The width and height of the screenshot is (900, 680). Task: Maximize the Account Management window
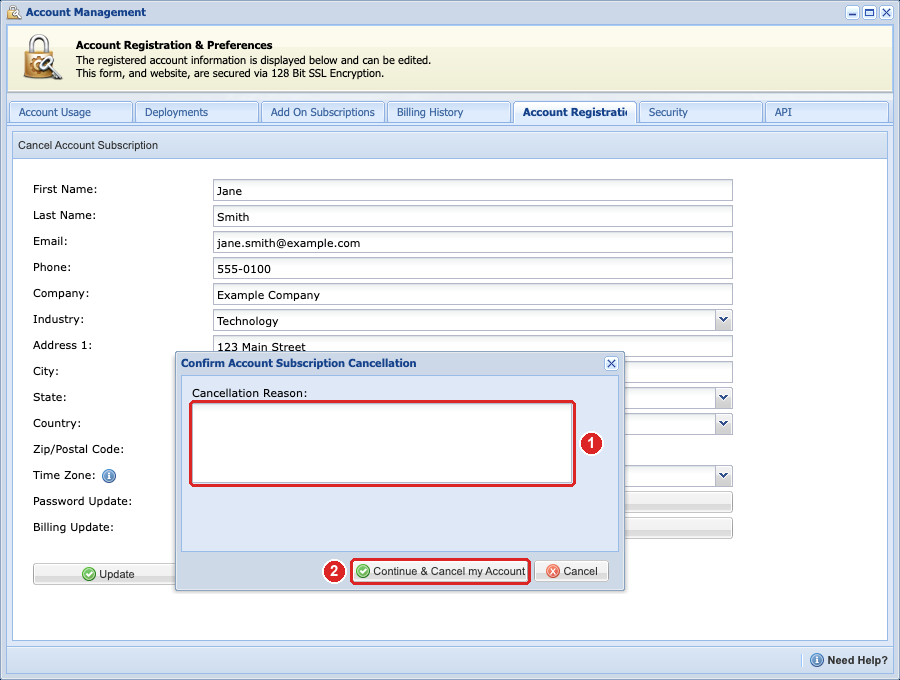click(870, 13)
